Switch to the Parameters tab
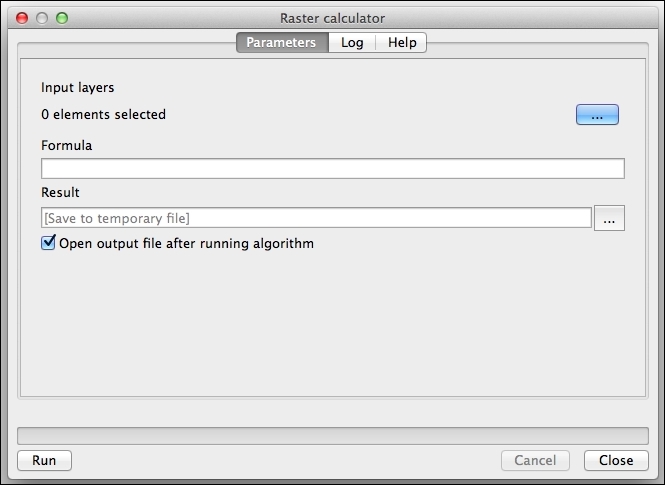The width and height of the screenshot is (665, 485). pyautogui.click(x=282, y=42)
